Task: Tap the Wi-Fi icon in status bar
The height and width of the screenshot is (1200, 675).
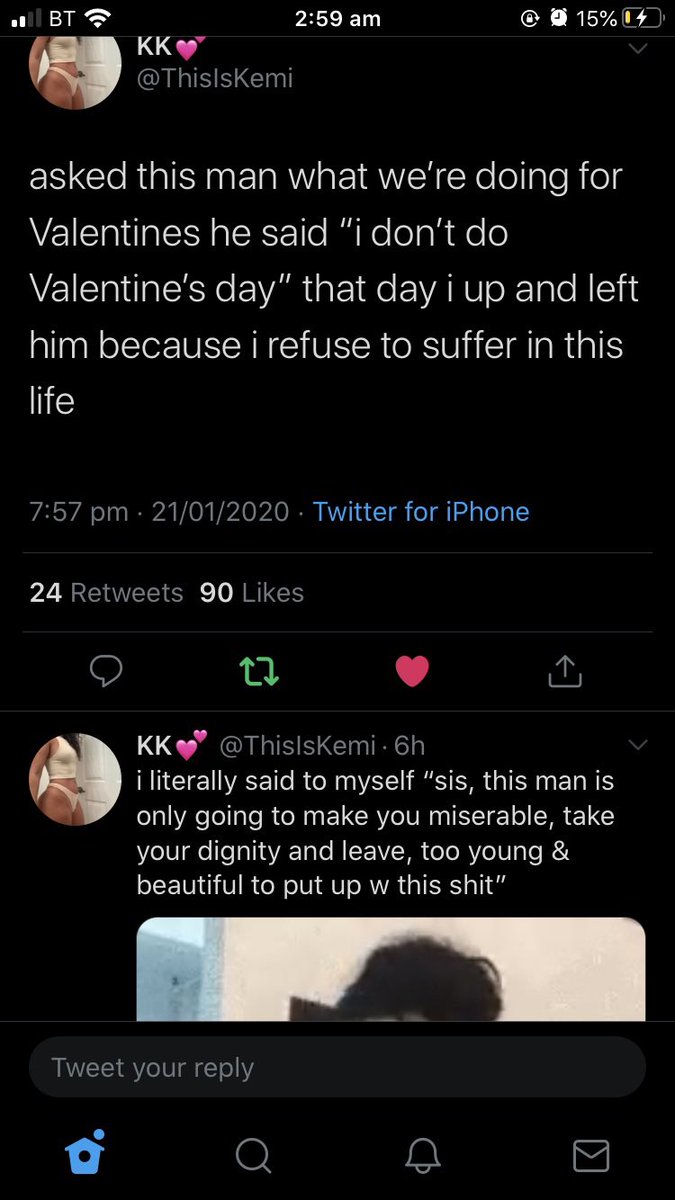Action: (97, 17)
